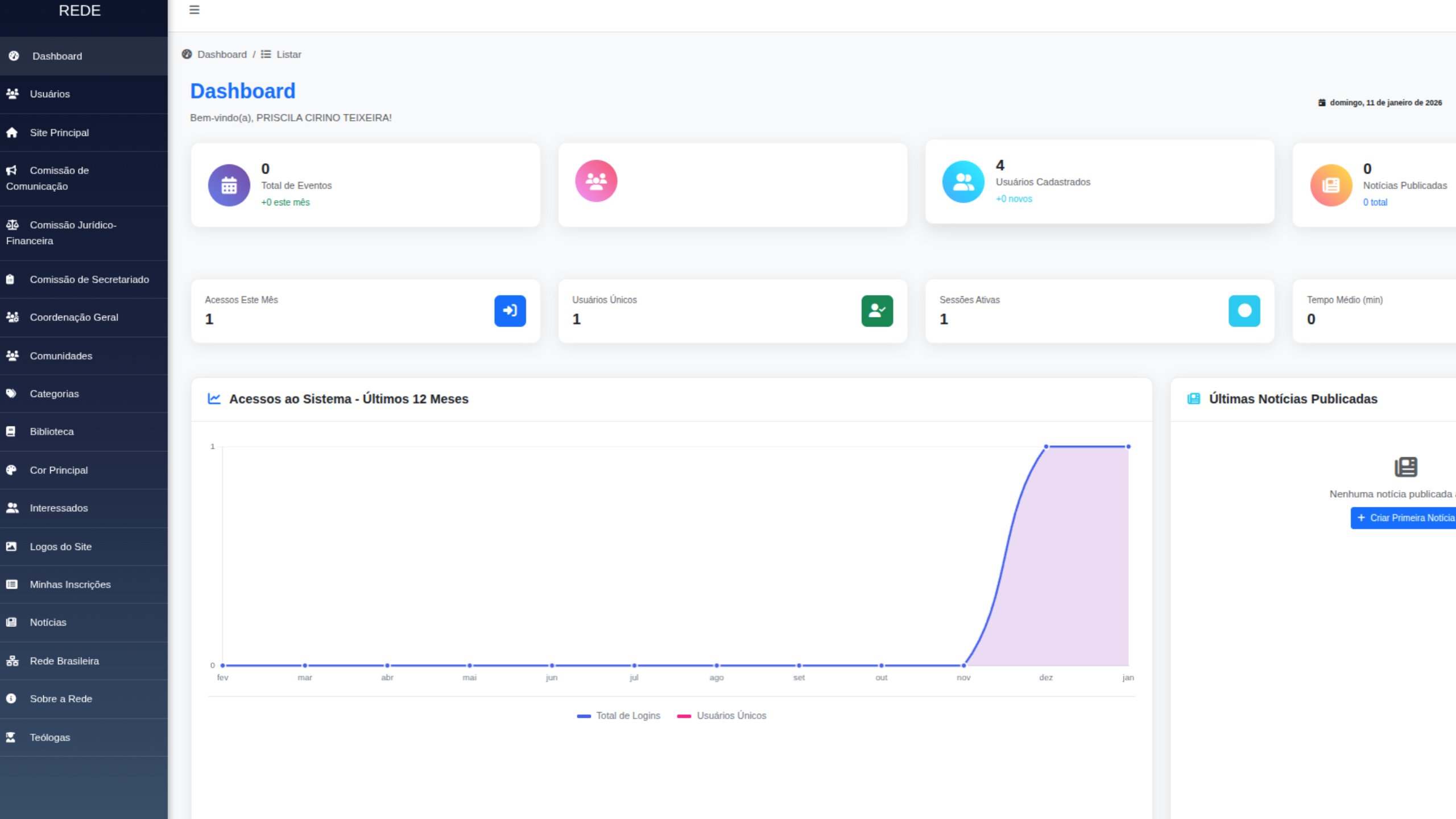This screenshot has width=1456, height=819.
Task: Select Teólogas in the sidebar
Action: (x=84, y=738)
